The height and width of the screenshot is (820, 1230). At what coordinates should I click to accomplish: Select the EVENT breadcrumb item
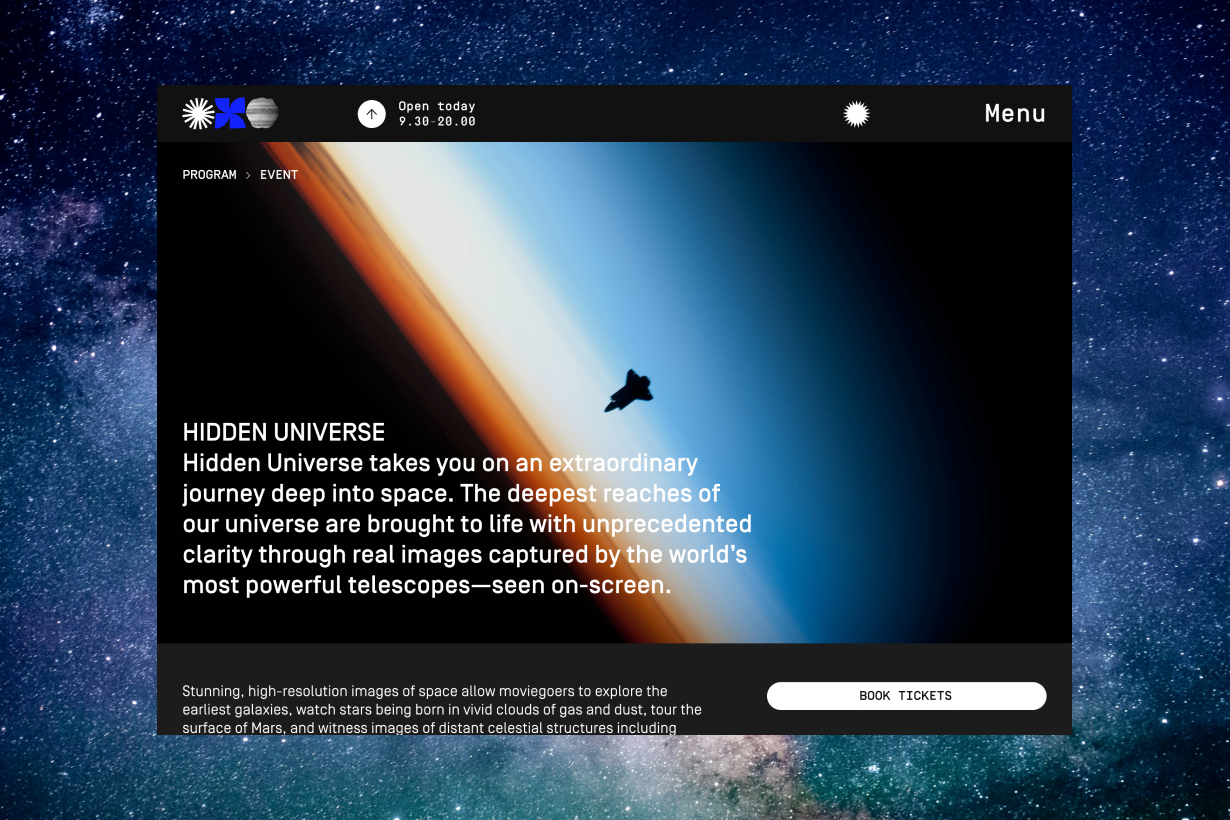279,175
